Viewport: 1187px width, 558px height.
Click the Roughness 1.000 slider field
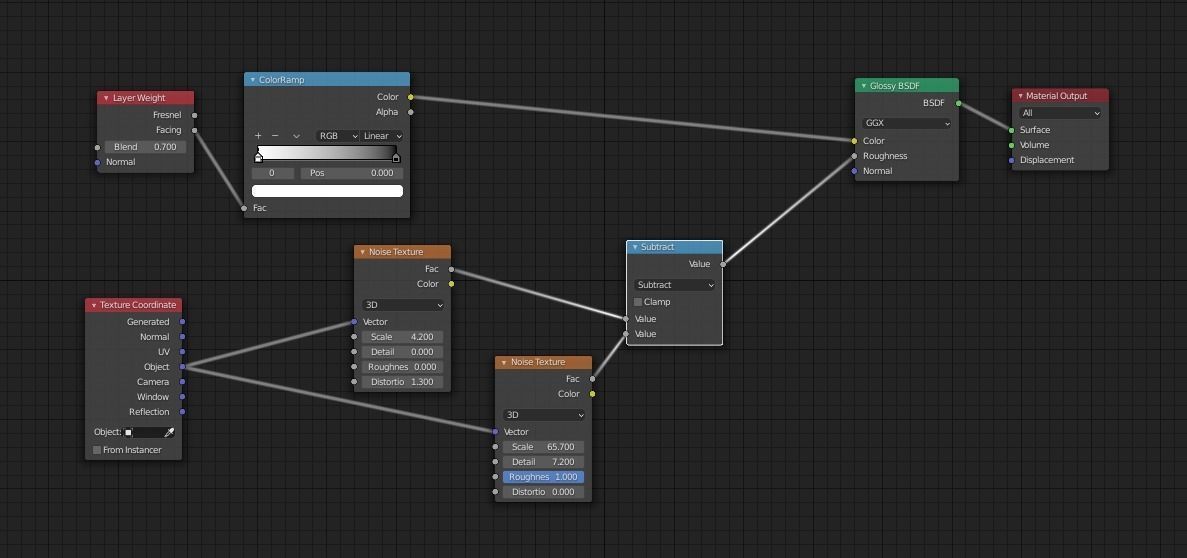point(544,478)
